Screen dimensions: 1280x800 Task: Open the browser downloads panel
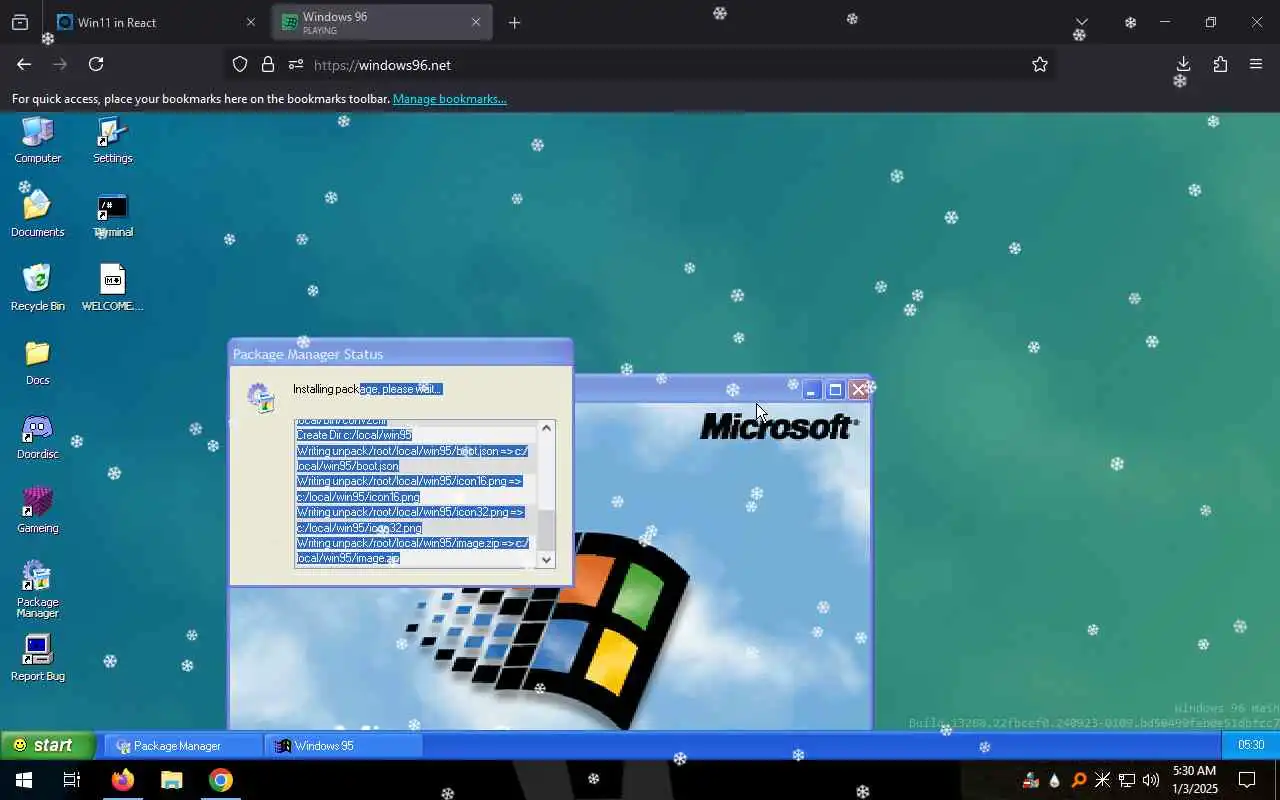click(1183, 64)
